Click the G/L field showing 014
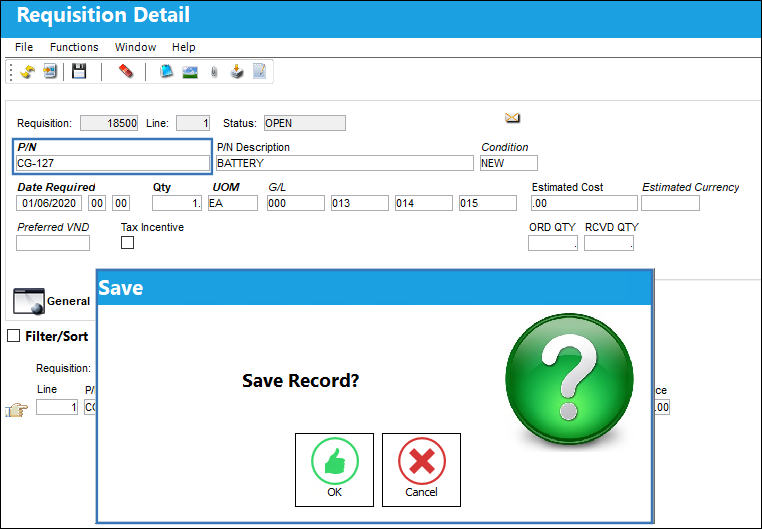The width and height of the screenshot is (762, 529). [424, 203]
